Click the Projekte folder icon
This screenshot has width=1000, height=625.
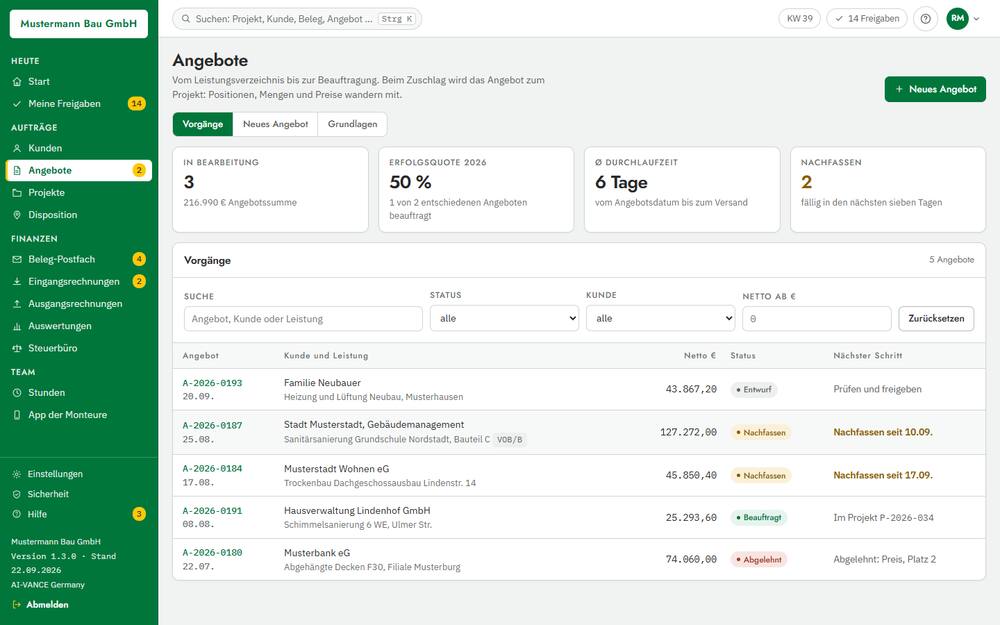[17, 193]
